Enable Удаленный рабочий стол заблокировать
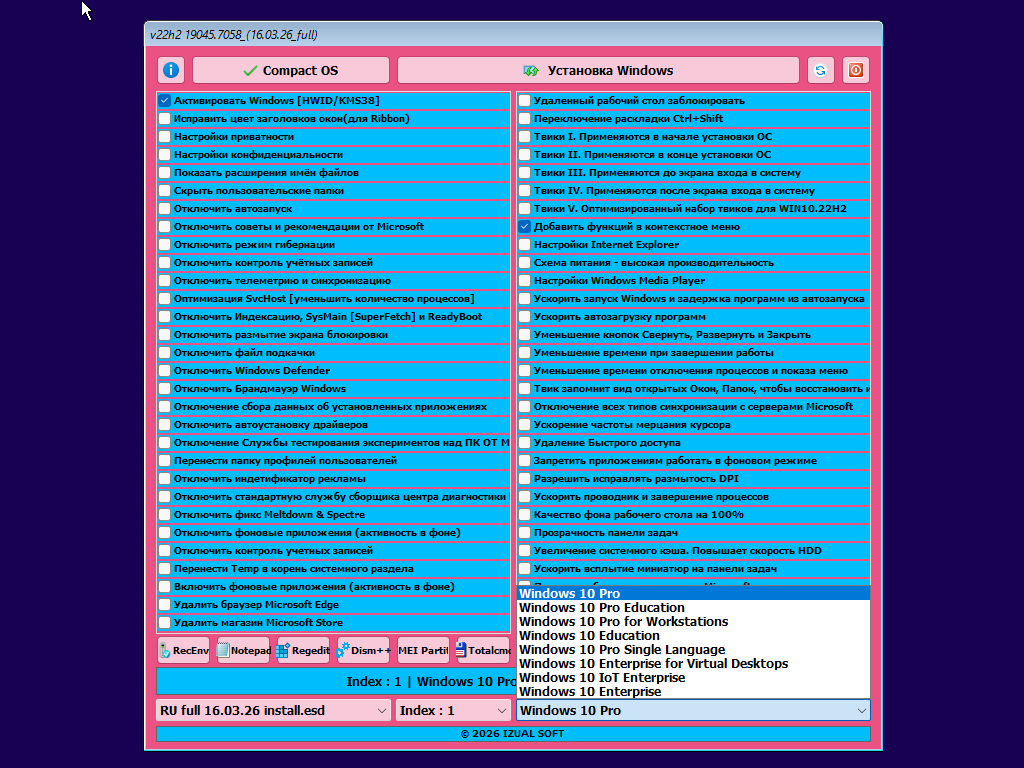Image resolution: width=1024 pixels, height=768 pixels. 524,101
